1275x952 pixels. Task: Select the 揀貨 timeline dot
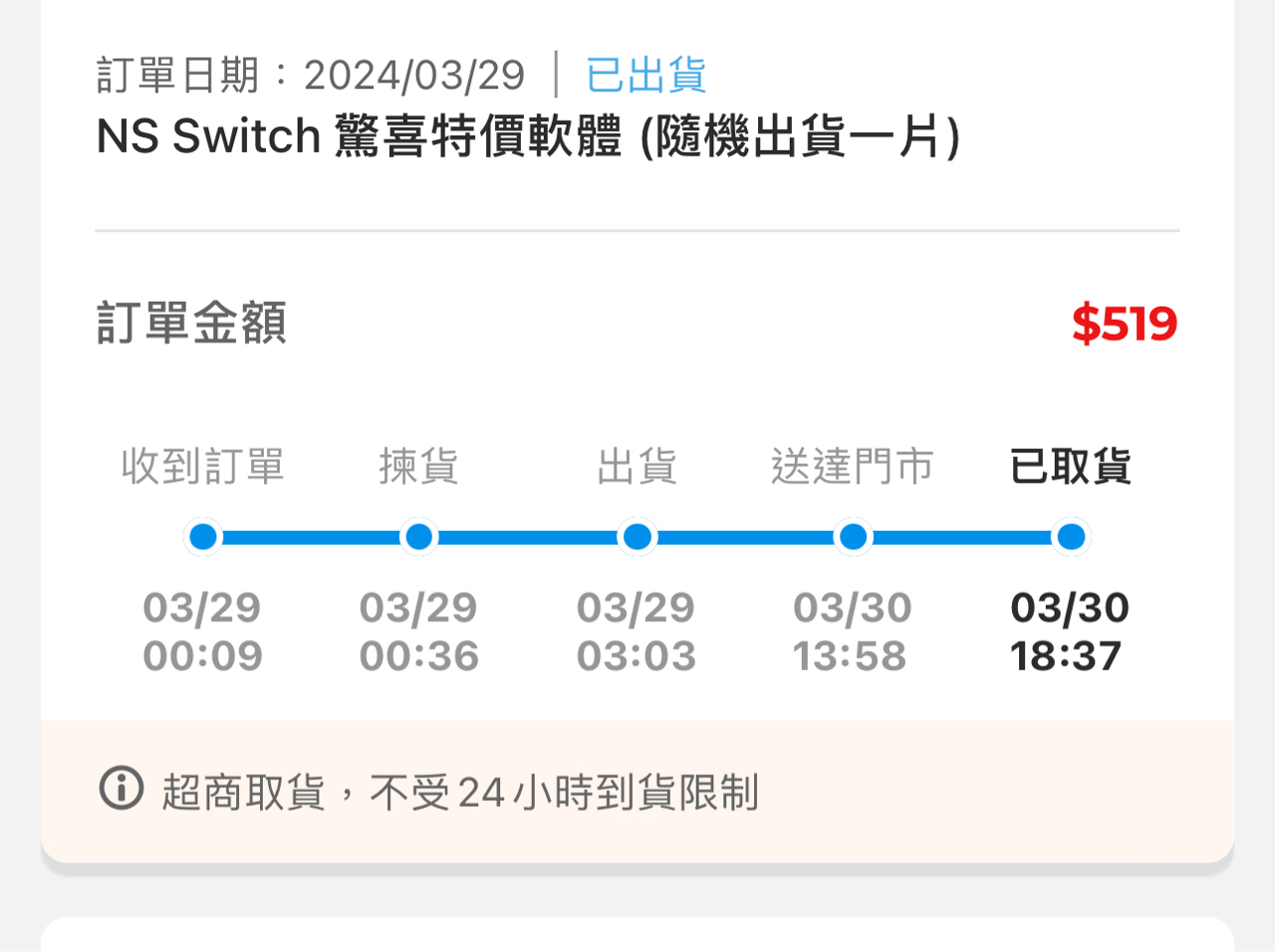point(419,537)
